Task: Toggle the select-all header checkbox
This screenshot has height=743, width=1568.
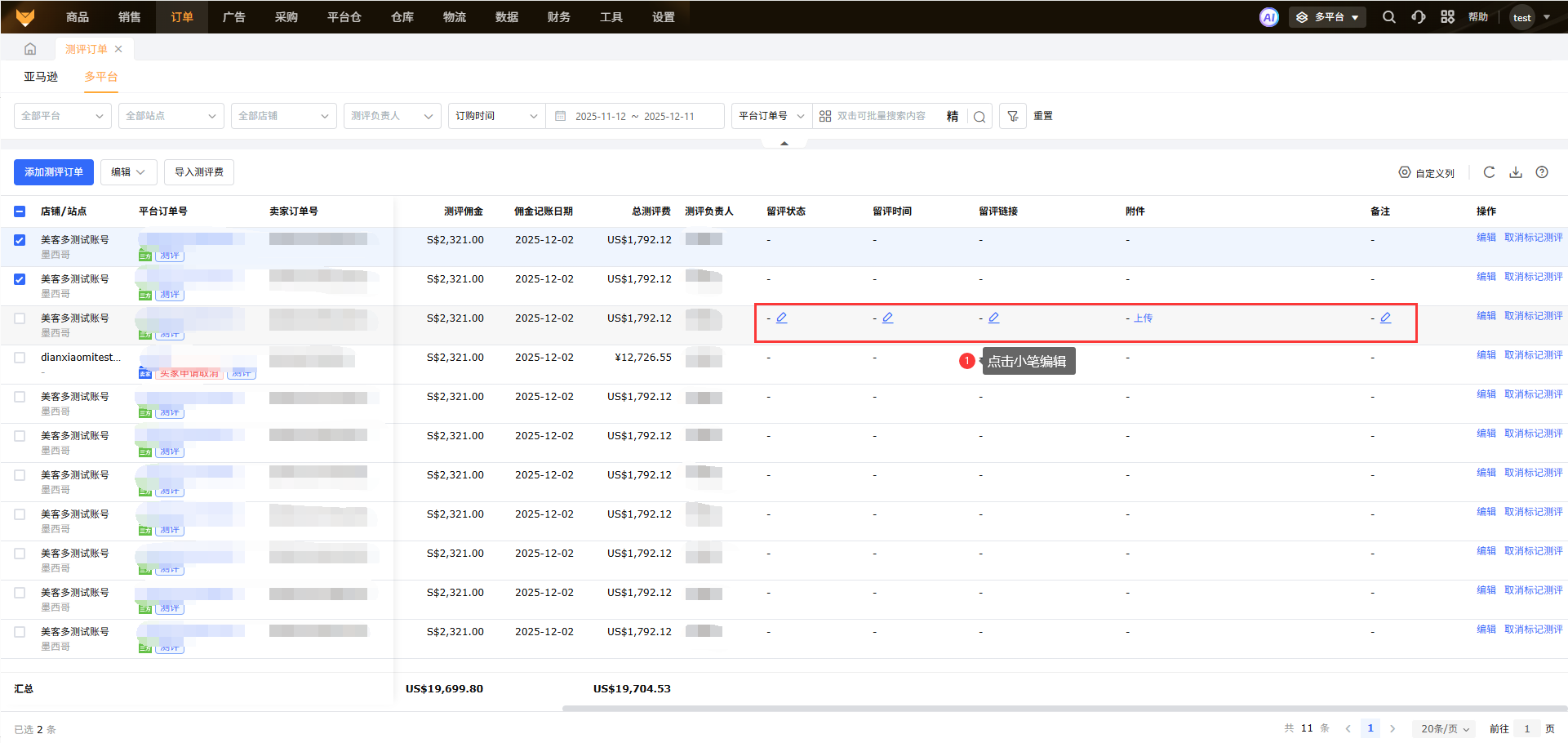Action: pos(20,211)
